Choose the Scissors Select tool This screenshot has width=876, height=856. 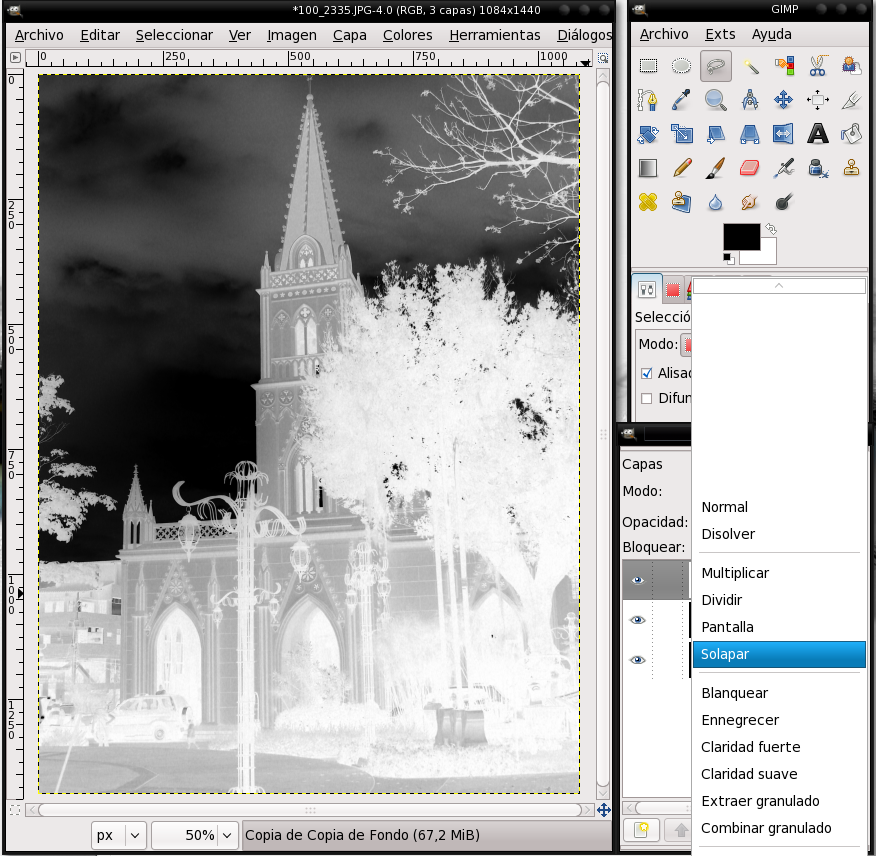click(818, 66)
